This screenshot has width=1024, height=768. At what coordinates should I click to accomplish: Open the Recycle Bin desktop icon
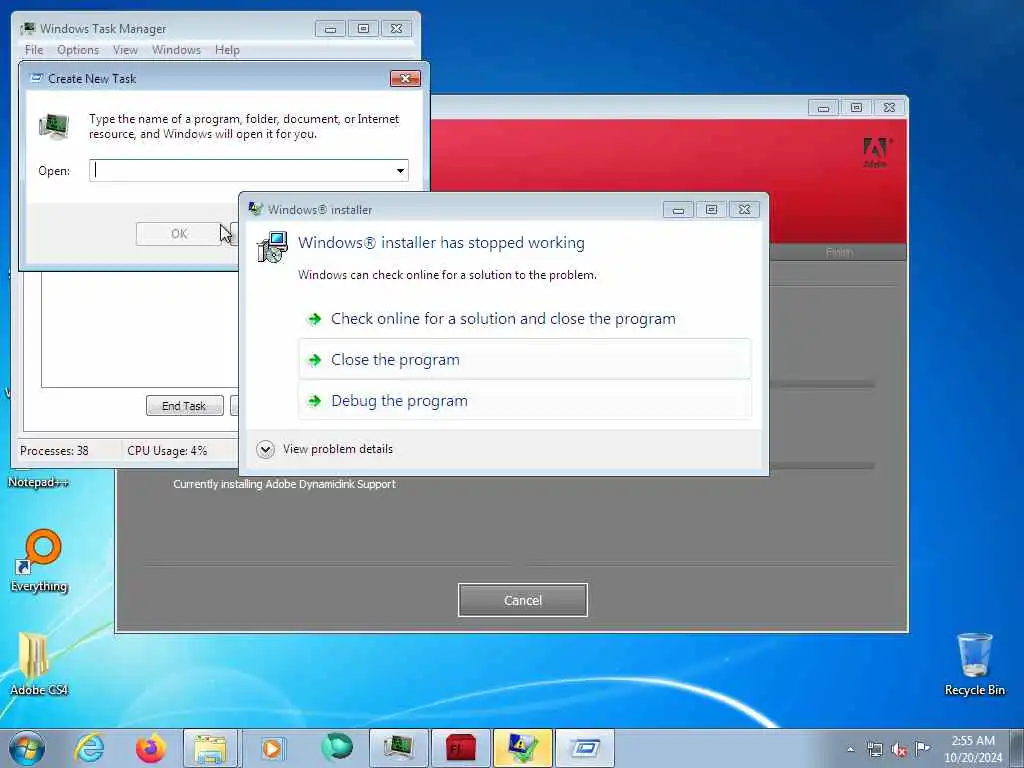click(x=974, y=664)
